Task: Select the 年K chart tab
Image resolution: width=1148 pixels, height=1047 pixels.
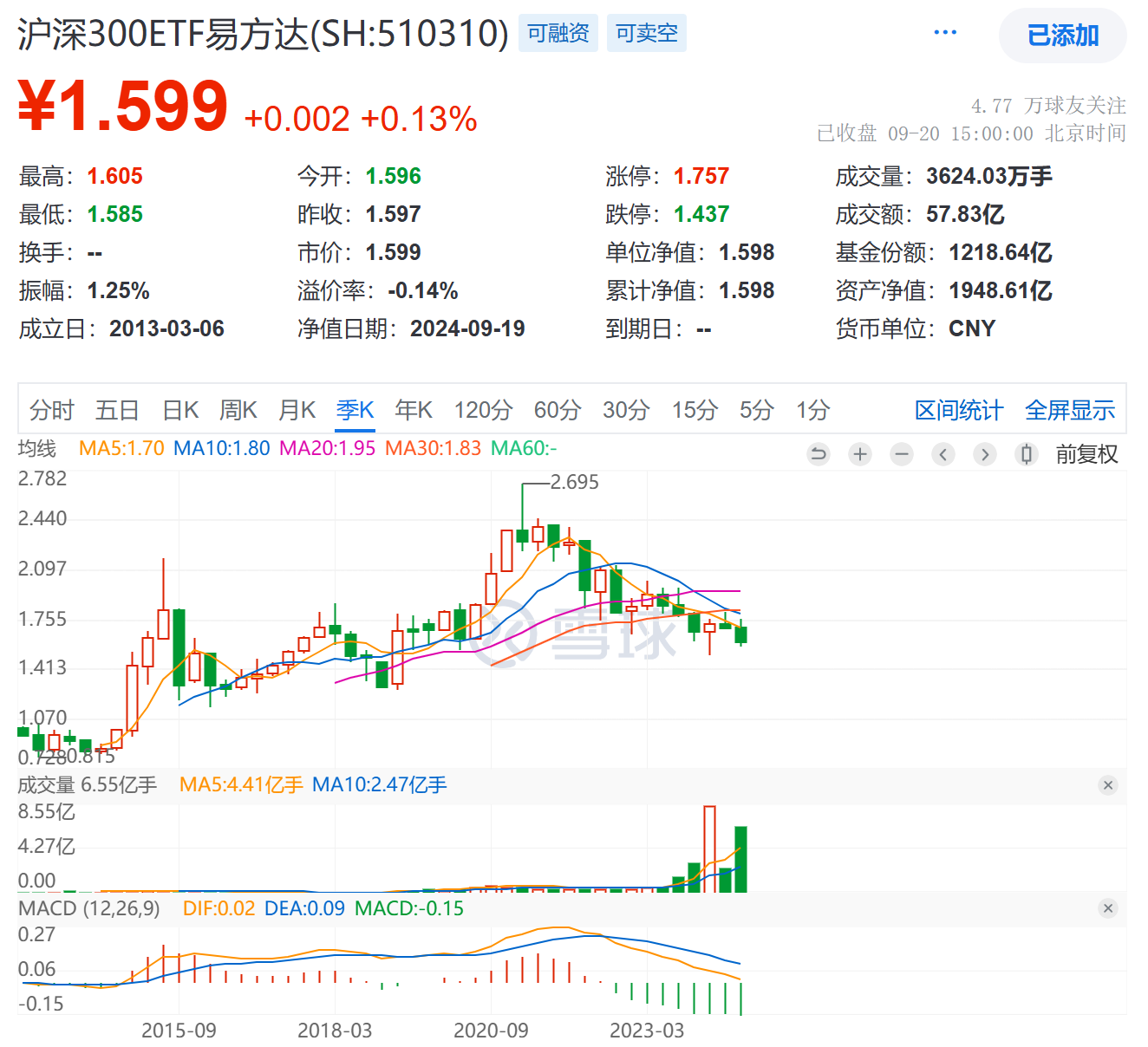Action: pyautogui.click(x=414, y=410)
